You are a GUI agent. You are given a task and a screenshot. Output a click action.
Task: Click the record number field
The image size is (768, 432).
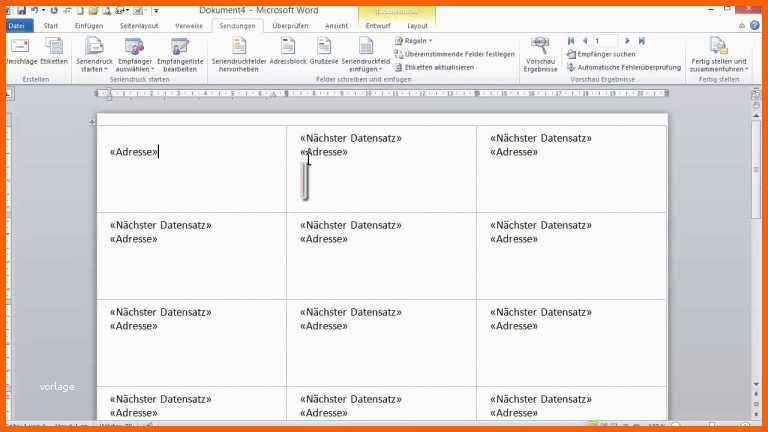pos(606,41)
